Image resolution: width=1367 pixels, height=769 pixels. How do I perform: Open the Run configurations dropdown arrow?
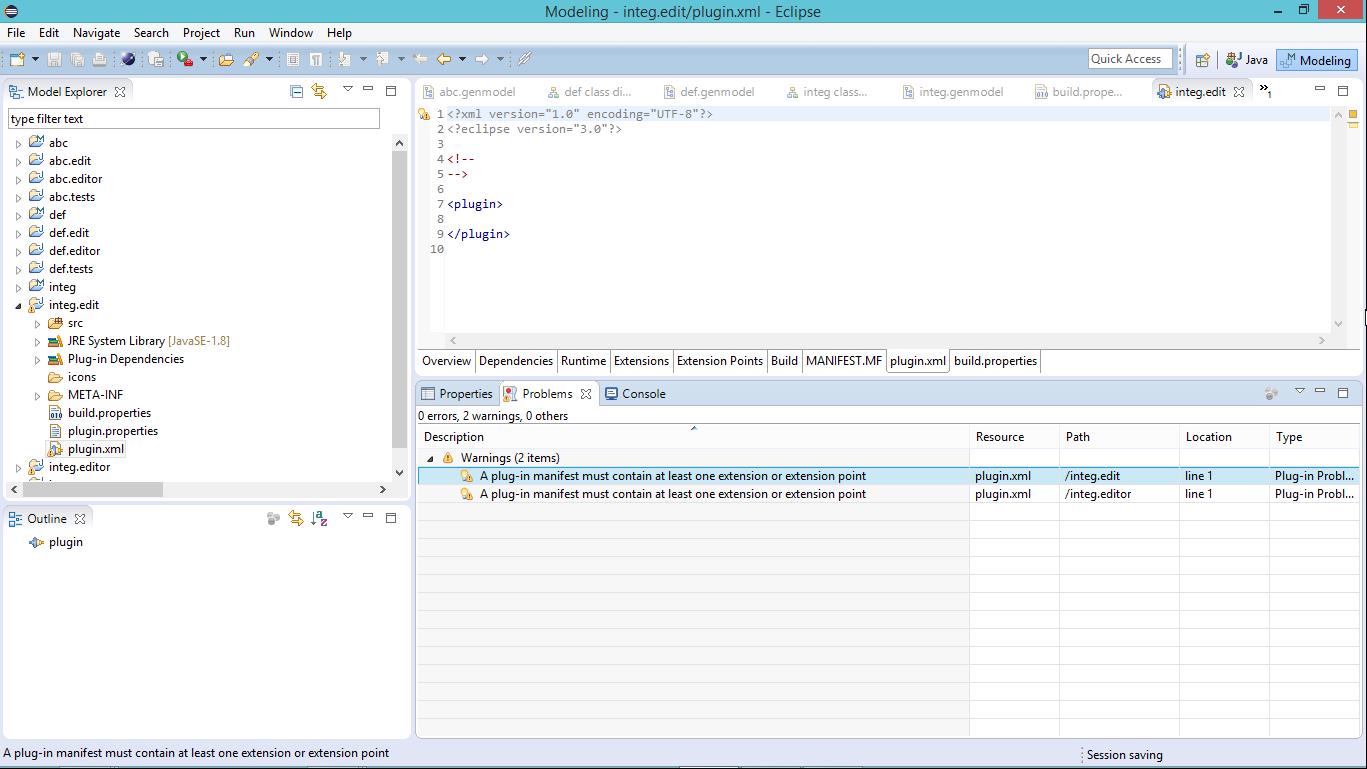pos(203,60)
